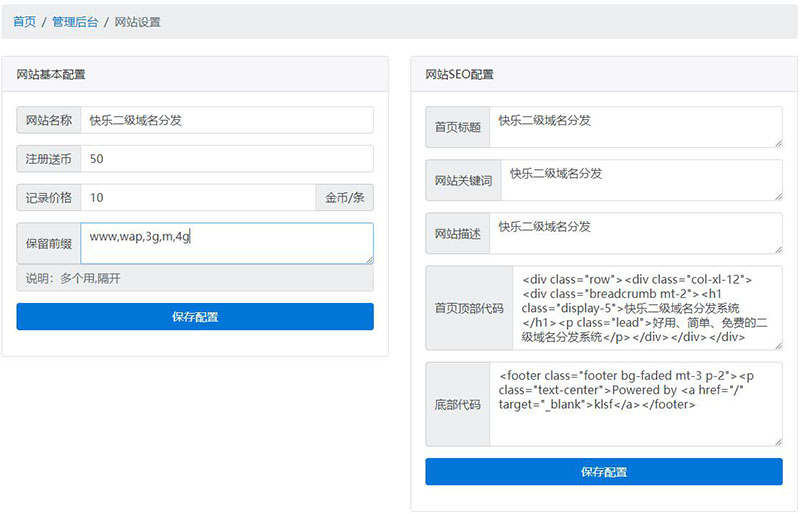Click the 记录价格 input showing 10
Screen dimensions: 800x514
198,198
